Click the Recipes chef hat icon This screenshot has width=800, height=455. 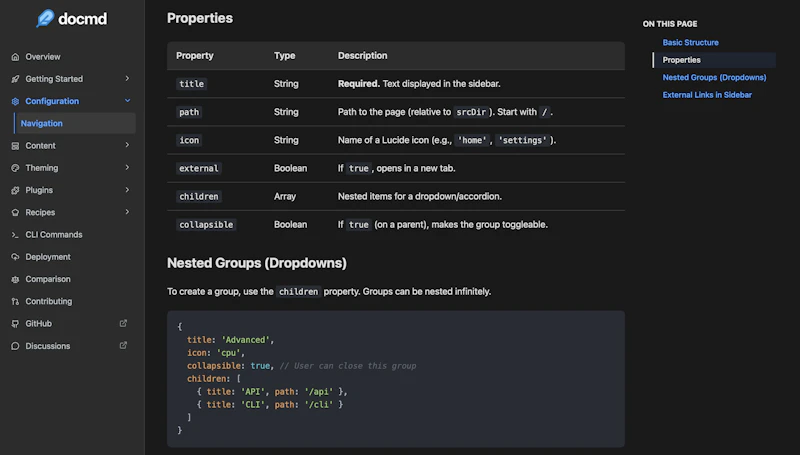coord(15,213)
